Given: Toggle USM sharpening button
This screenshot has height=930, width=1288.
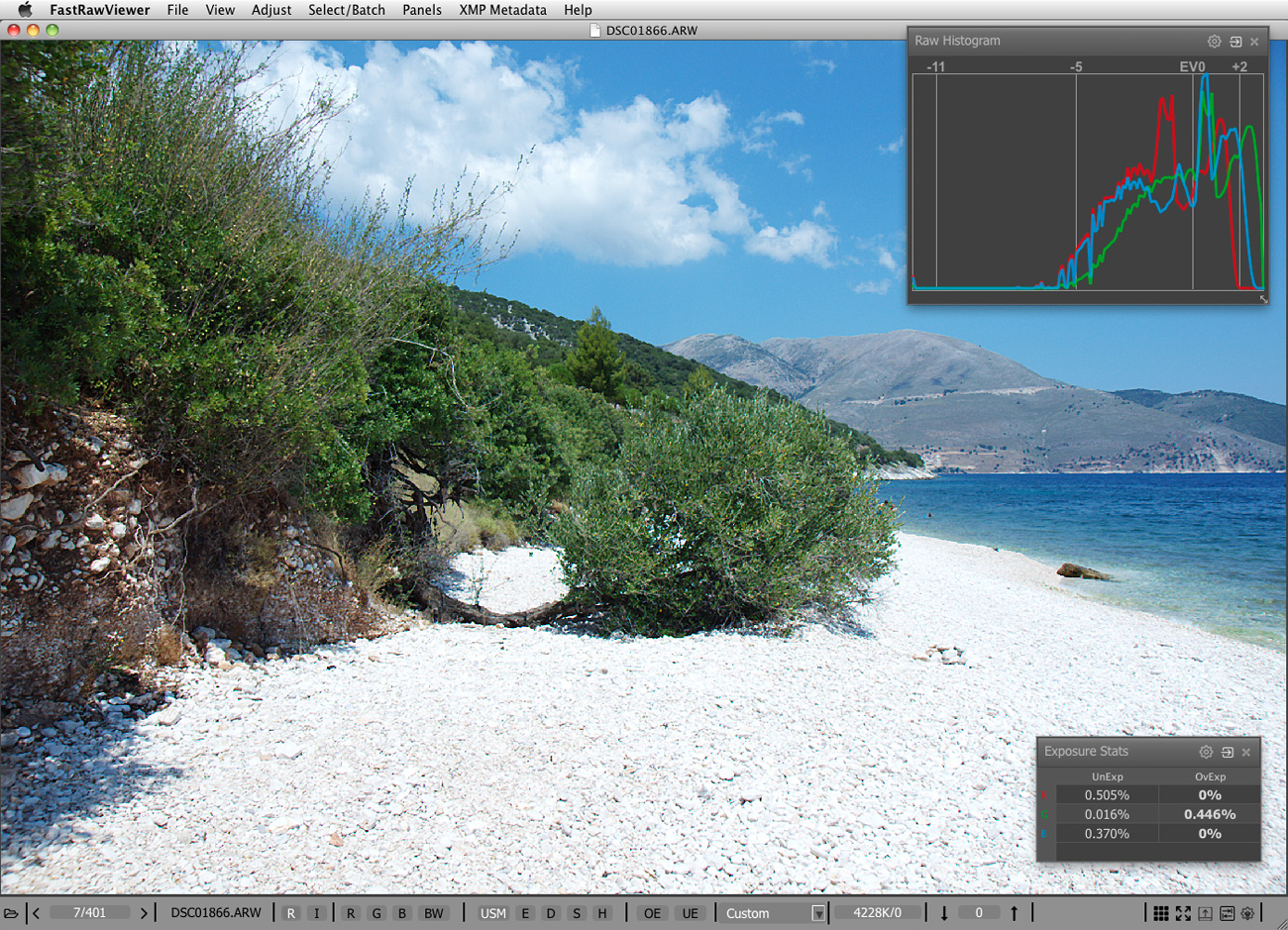Looking at the screenshot, I should pos(492,913).
